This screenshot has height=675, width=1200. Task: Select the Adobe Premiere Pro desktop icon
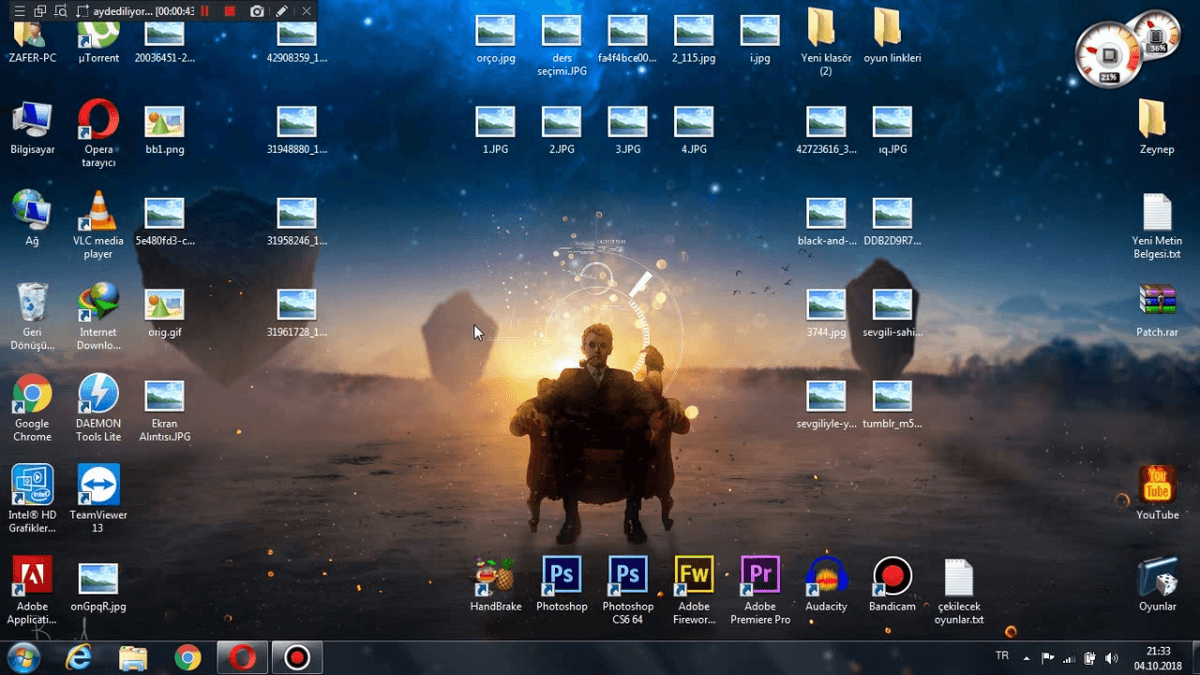coord(760,577)
